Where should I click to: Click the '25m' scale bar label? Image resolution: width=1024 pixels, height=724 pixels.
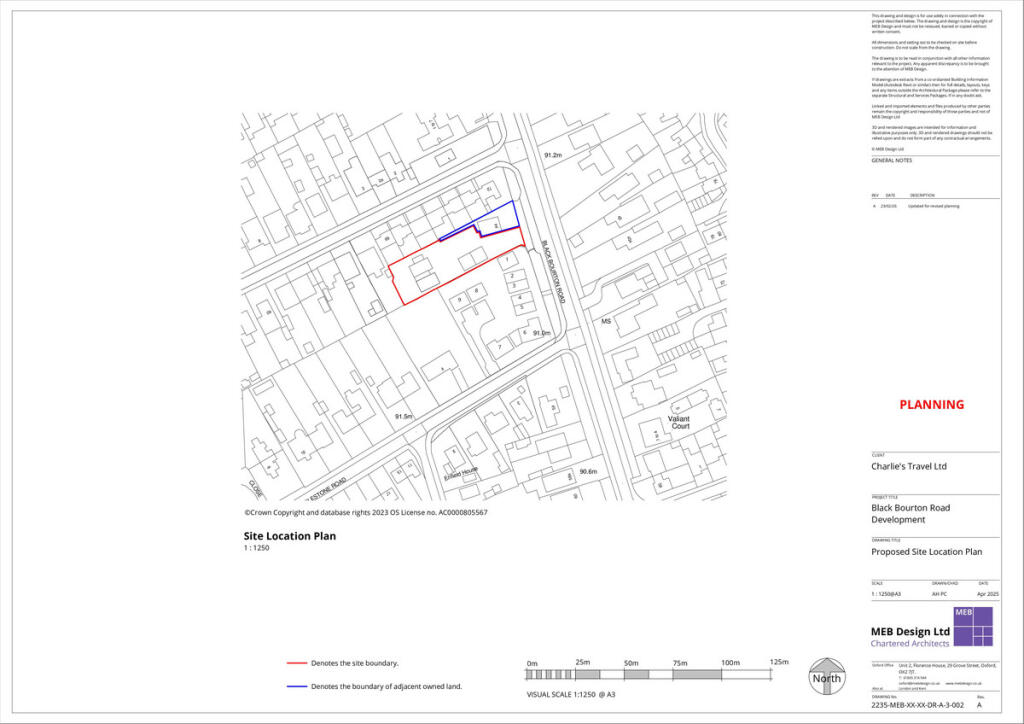pyautogui.click(x=583, y=663)
